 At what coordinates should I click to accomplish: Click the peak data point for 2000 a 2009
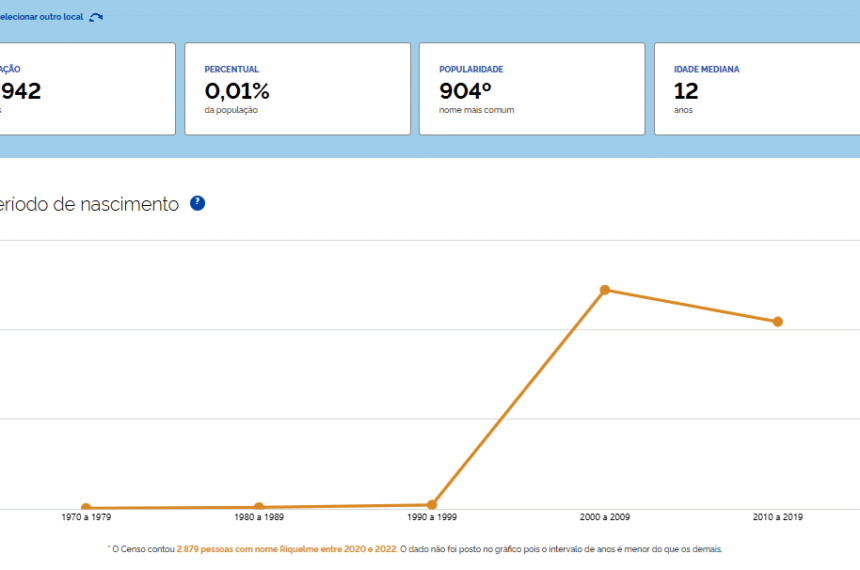click(x=605, y=290)
